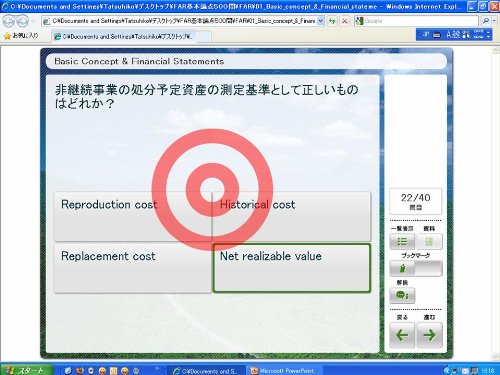The height and width of the screenshot is (375, 500).
Task: Expand the quick launch overflow chevron
Action: (x=157, y=369)
